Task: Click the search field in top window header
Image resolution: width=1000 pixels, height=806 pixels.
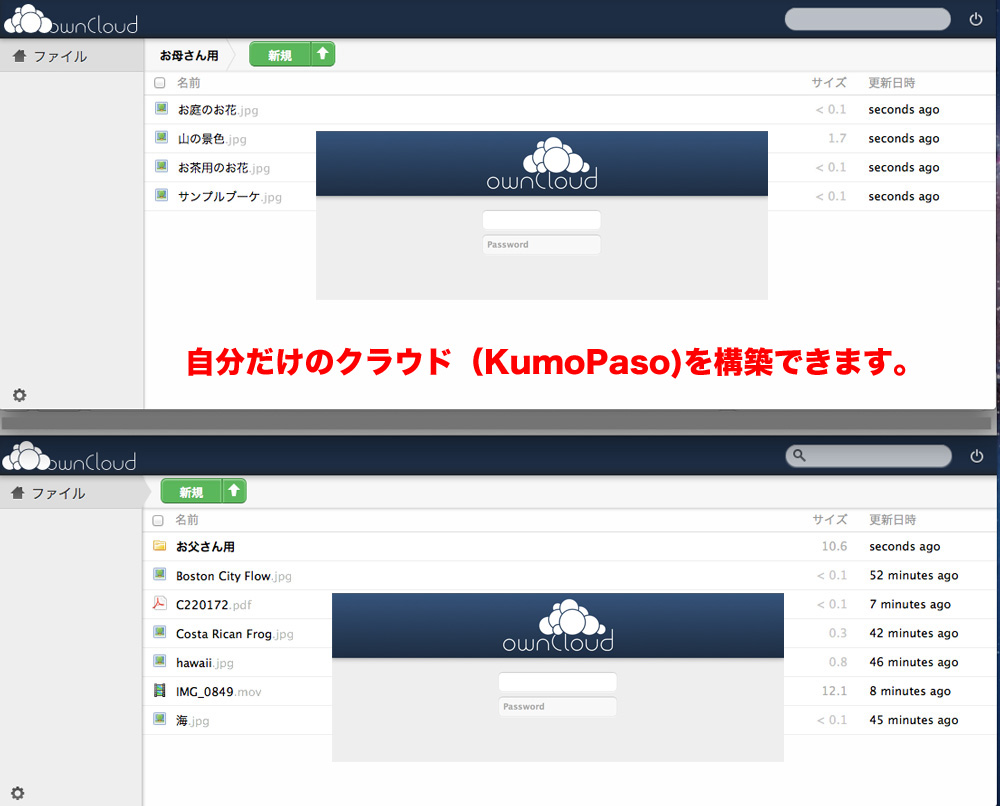Action: [x=867, y=19]
